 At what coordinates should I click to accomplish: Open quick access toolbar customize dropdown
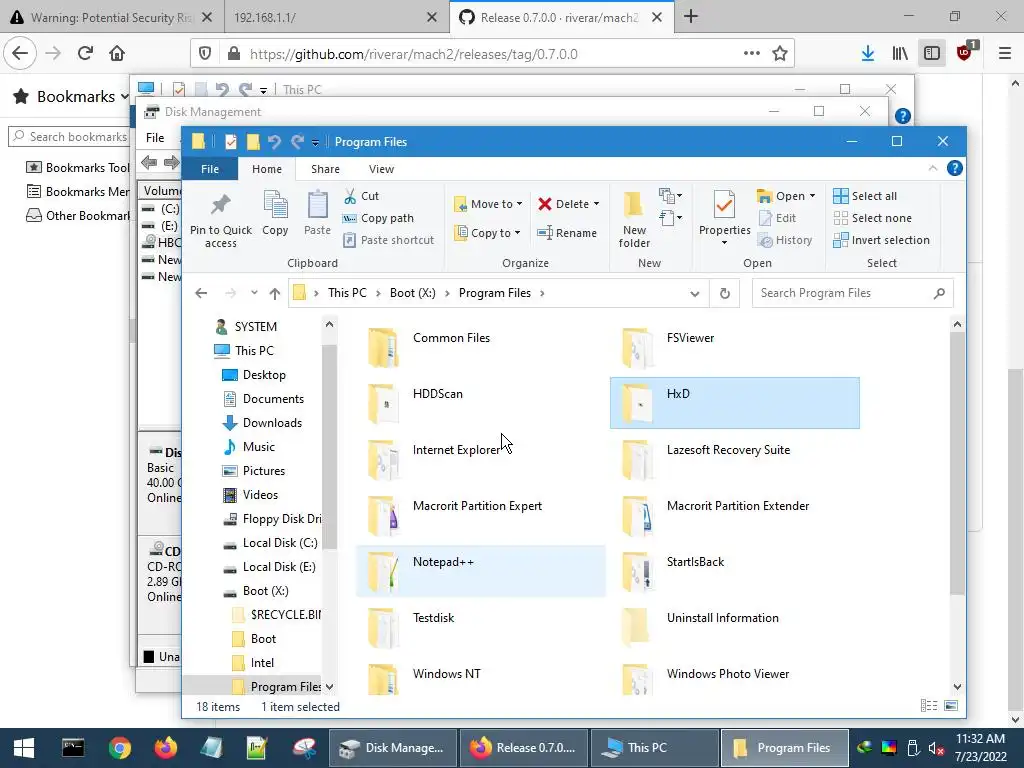[x=315, y=142]
